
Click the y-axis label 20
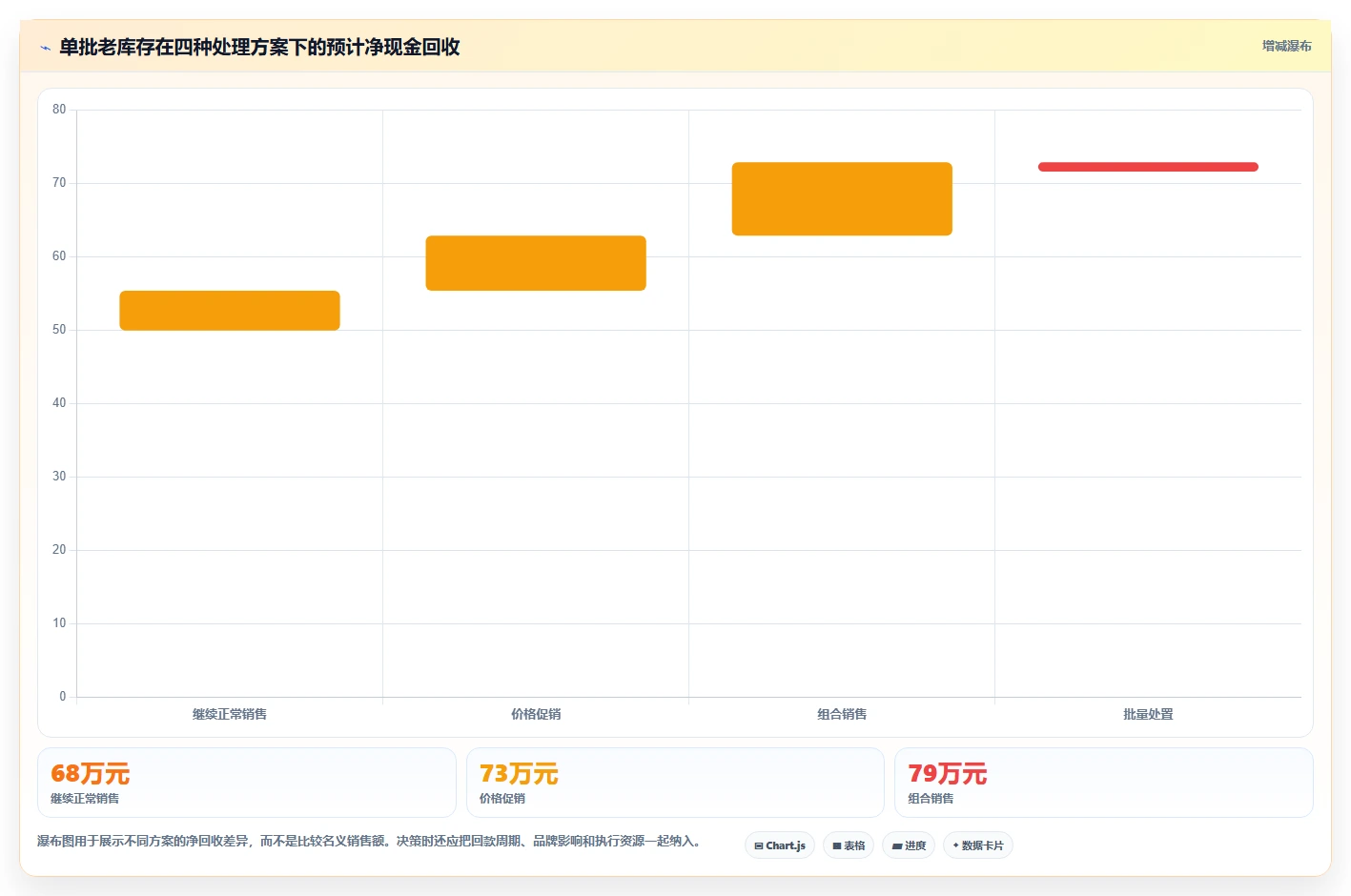coord(59,550)
